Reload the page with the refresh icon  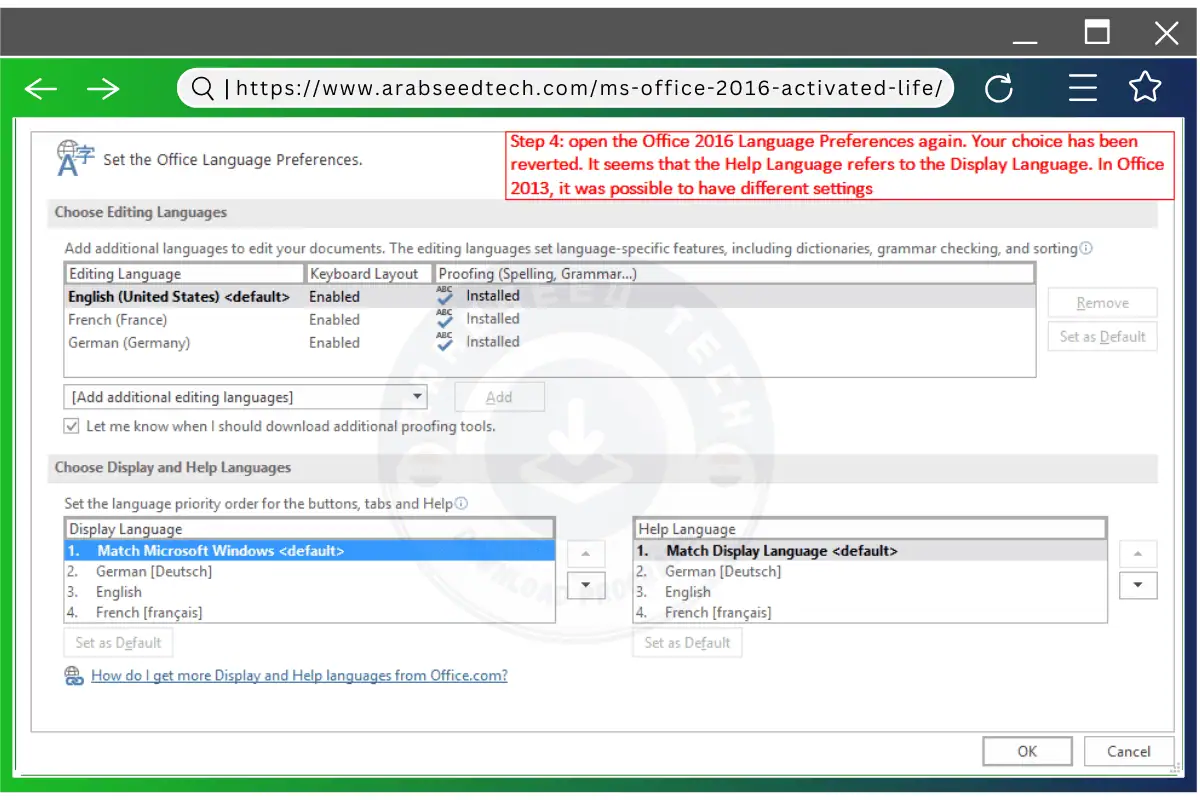(1000, 88)
